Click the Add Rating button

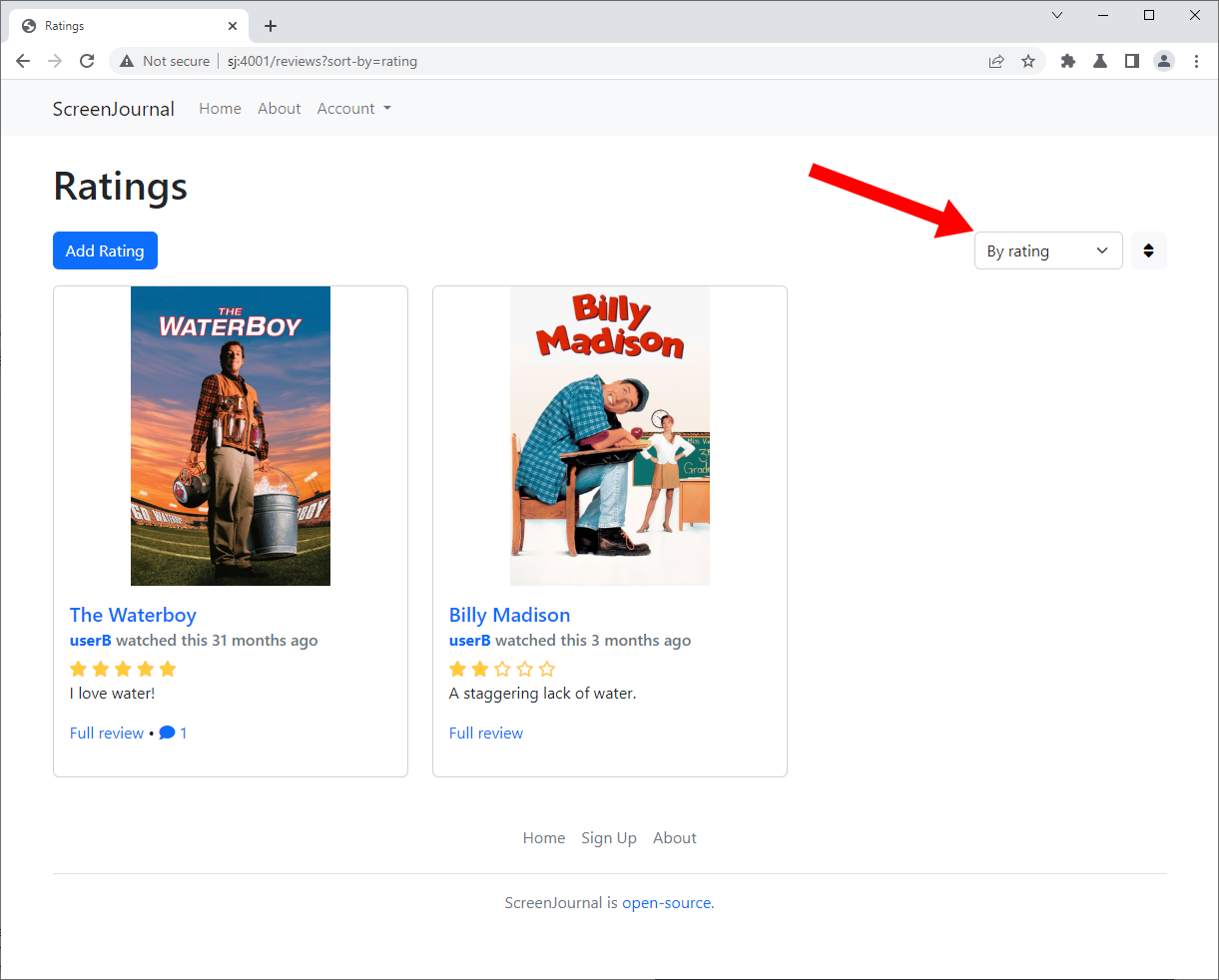[105, 250]
